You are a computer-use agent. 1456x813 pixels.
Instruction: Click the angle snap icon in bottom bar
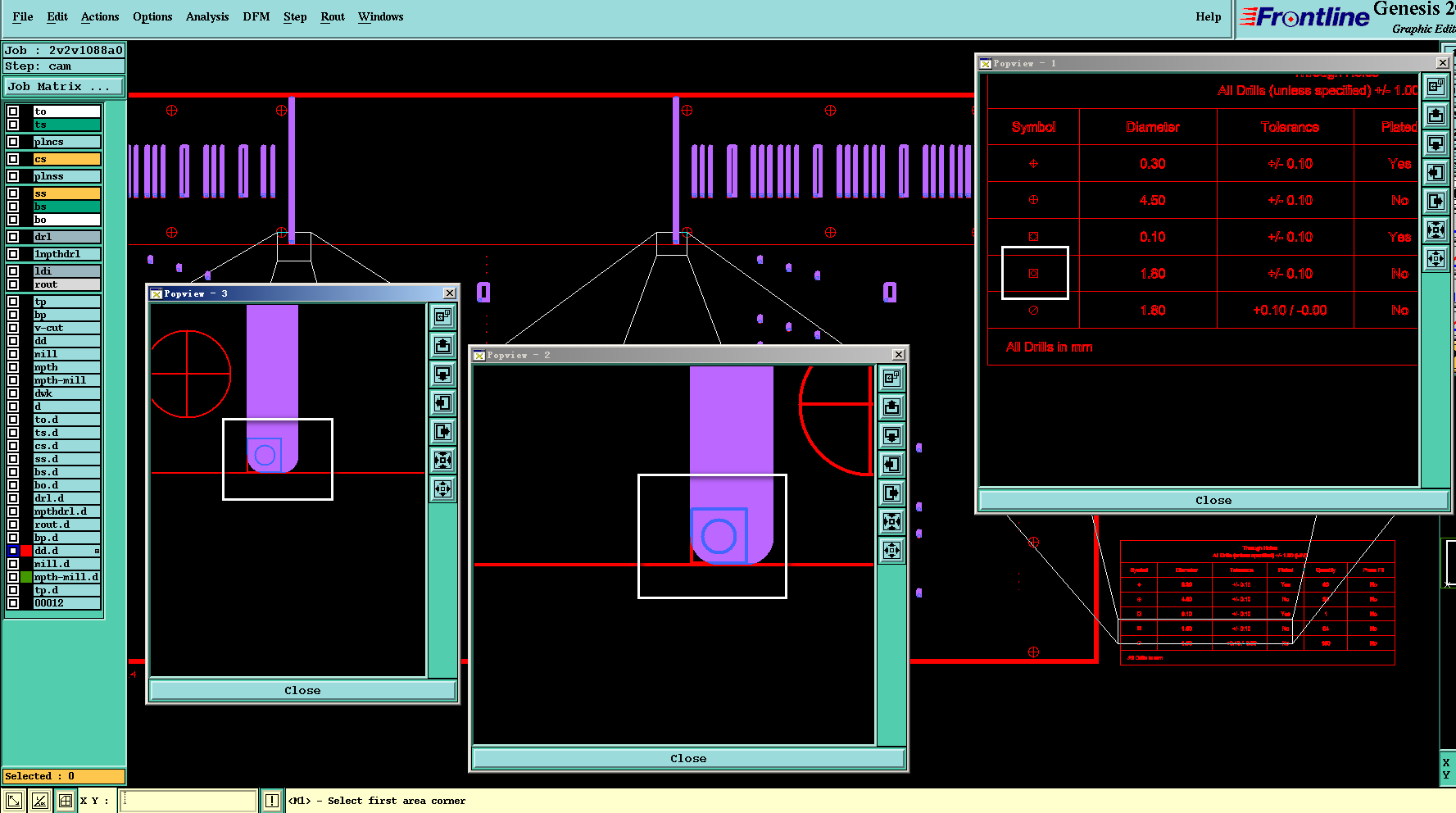[x=40, y=801]
